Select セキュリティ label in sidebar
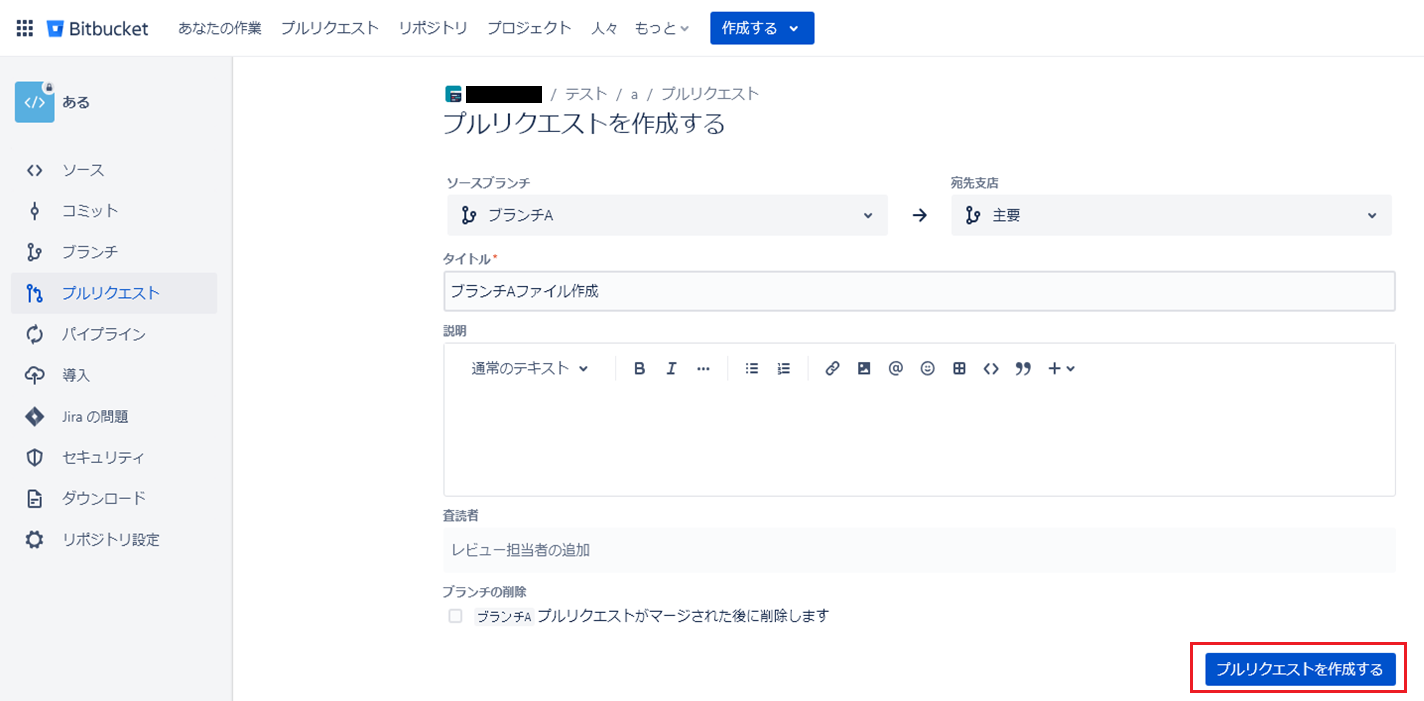The height and width of the screenshot is (701, 1424). 104,457
